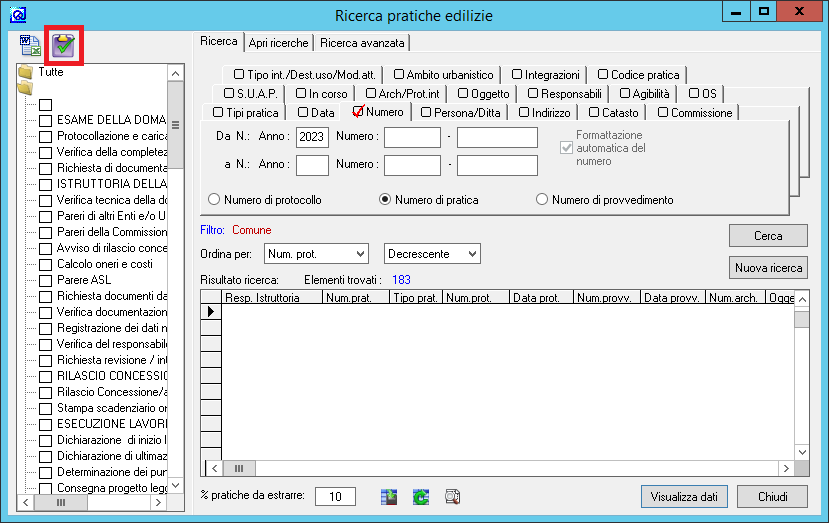Open the Apri ricerche tab

point(278,43)
